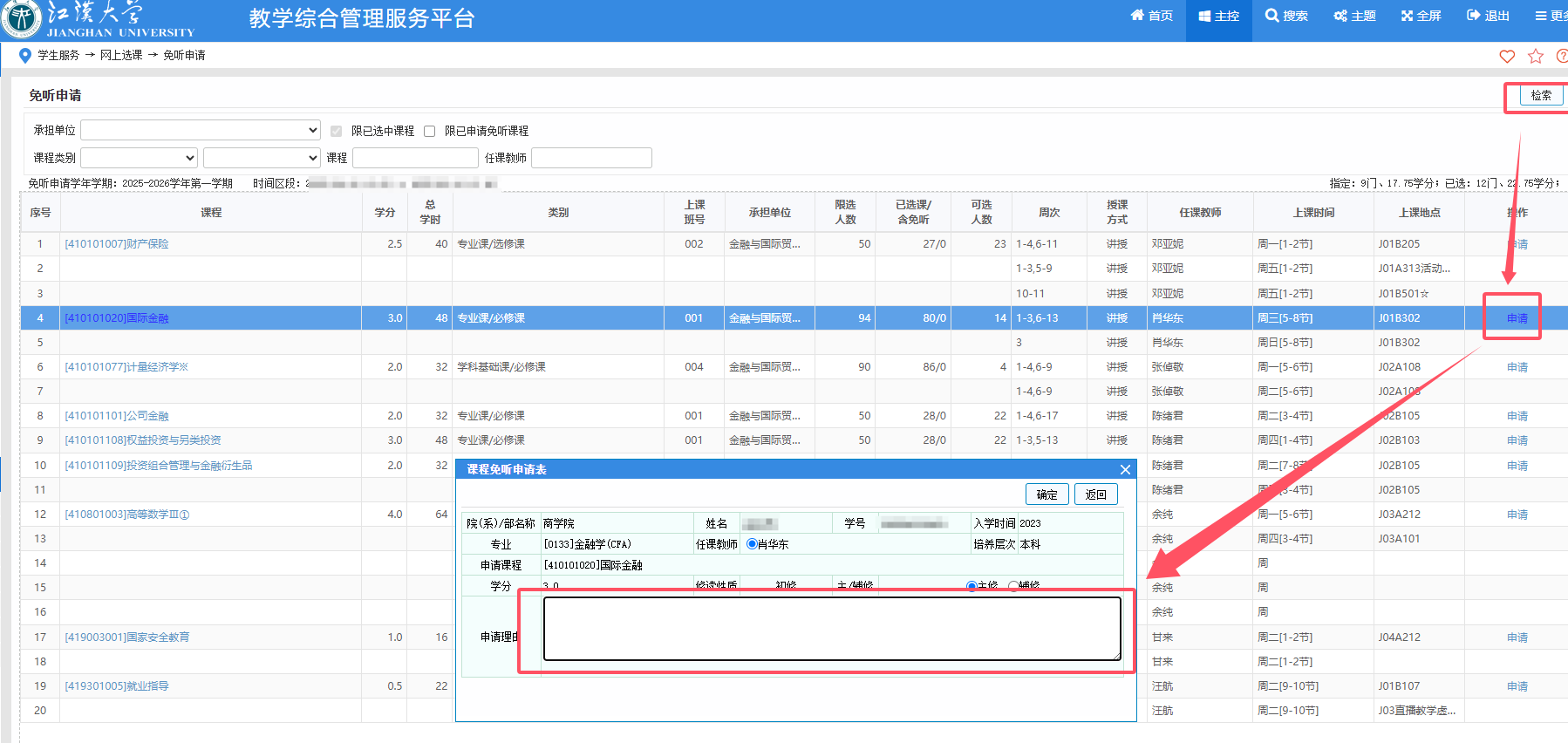Open the second dropdown beside 课程类别
Screen dimensions: 1568x743
(262, 158)
